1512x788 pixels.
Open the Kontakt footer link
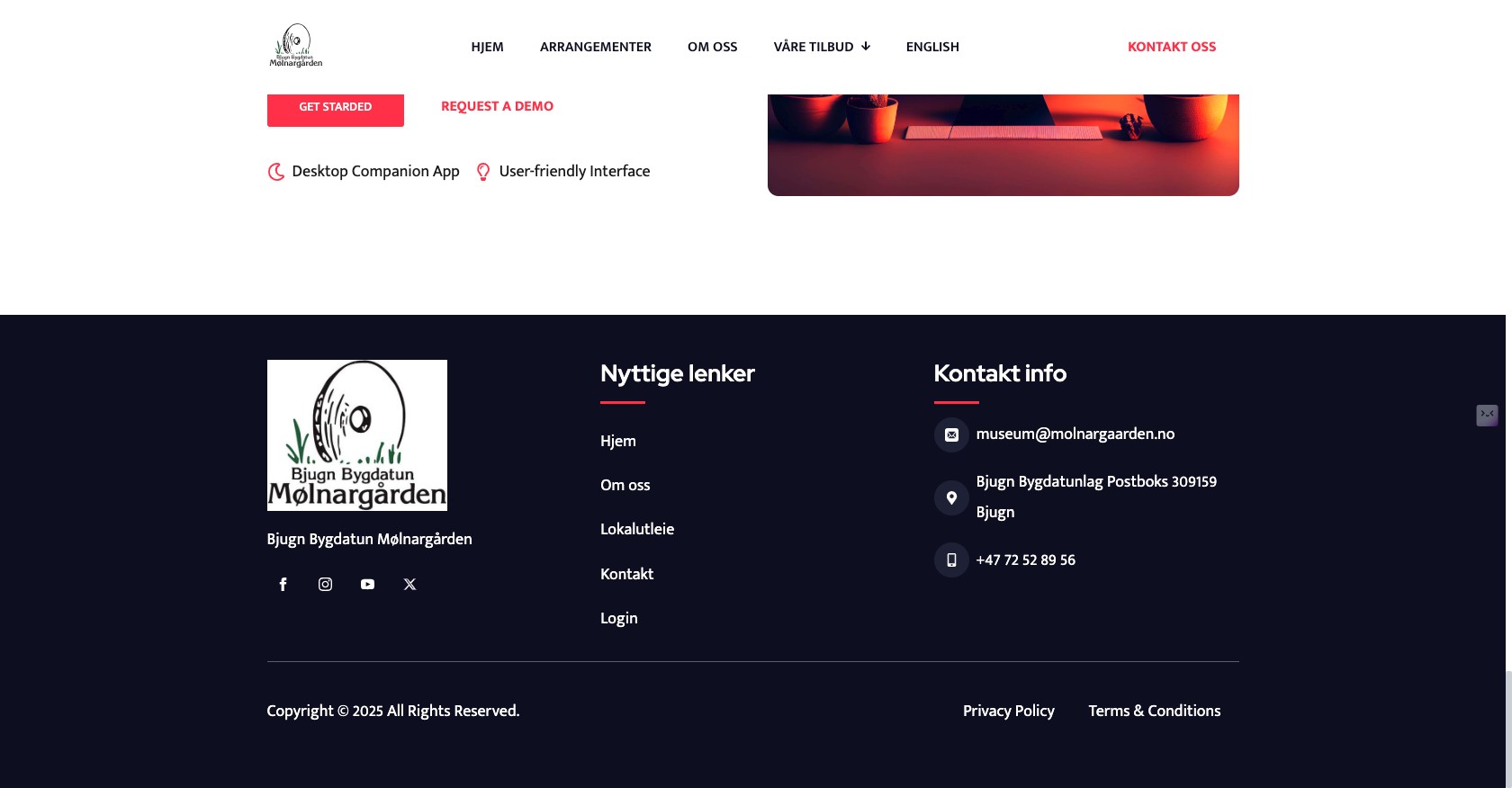coord(627,574)
